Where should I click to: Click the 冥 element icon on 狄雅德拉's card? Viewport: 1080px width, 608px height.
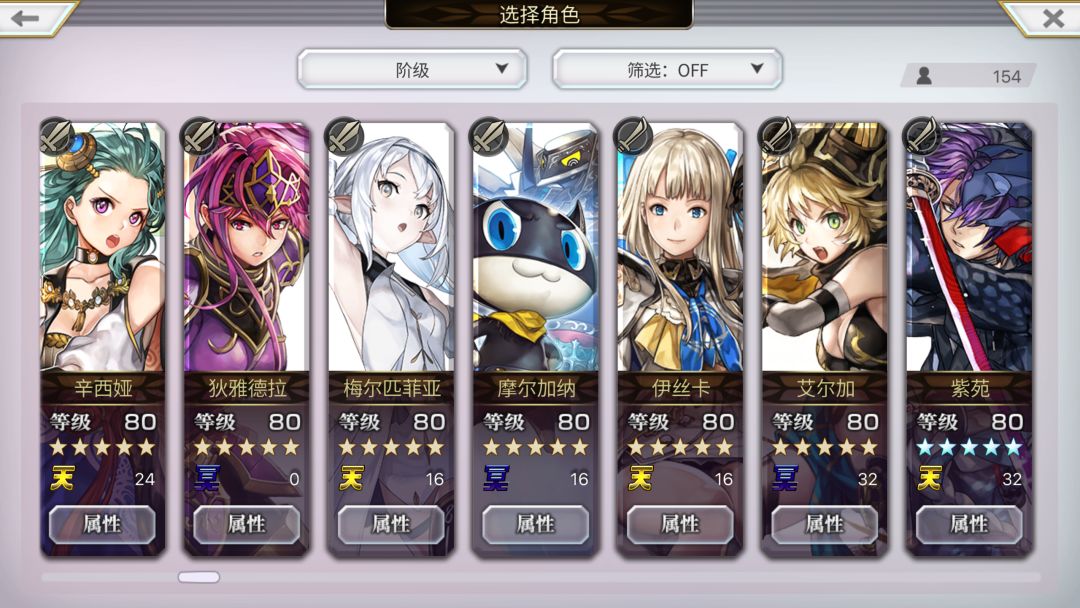point(207,478)
